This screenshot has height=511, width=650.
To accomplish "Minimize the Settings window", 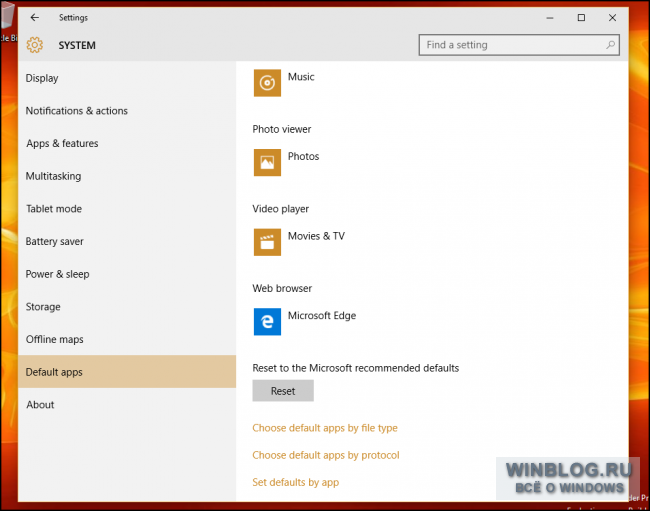I will point(550,17).
